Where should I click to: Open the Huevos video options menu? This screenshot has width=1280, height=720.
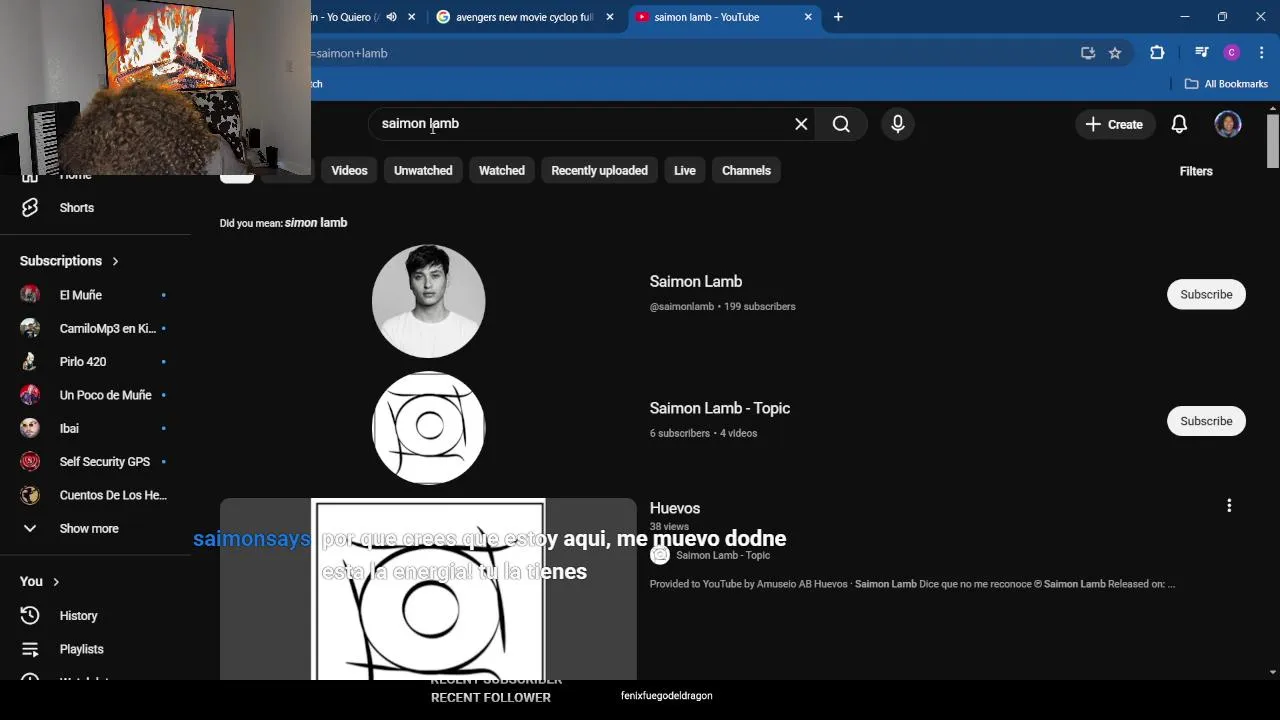coord(1229,506)
